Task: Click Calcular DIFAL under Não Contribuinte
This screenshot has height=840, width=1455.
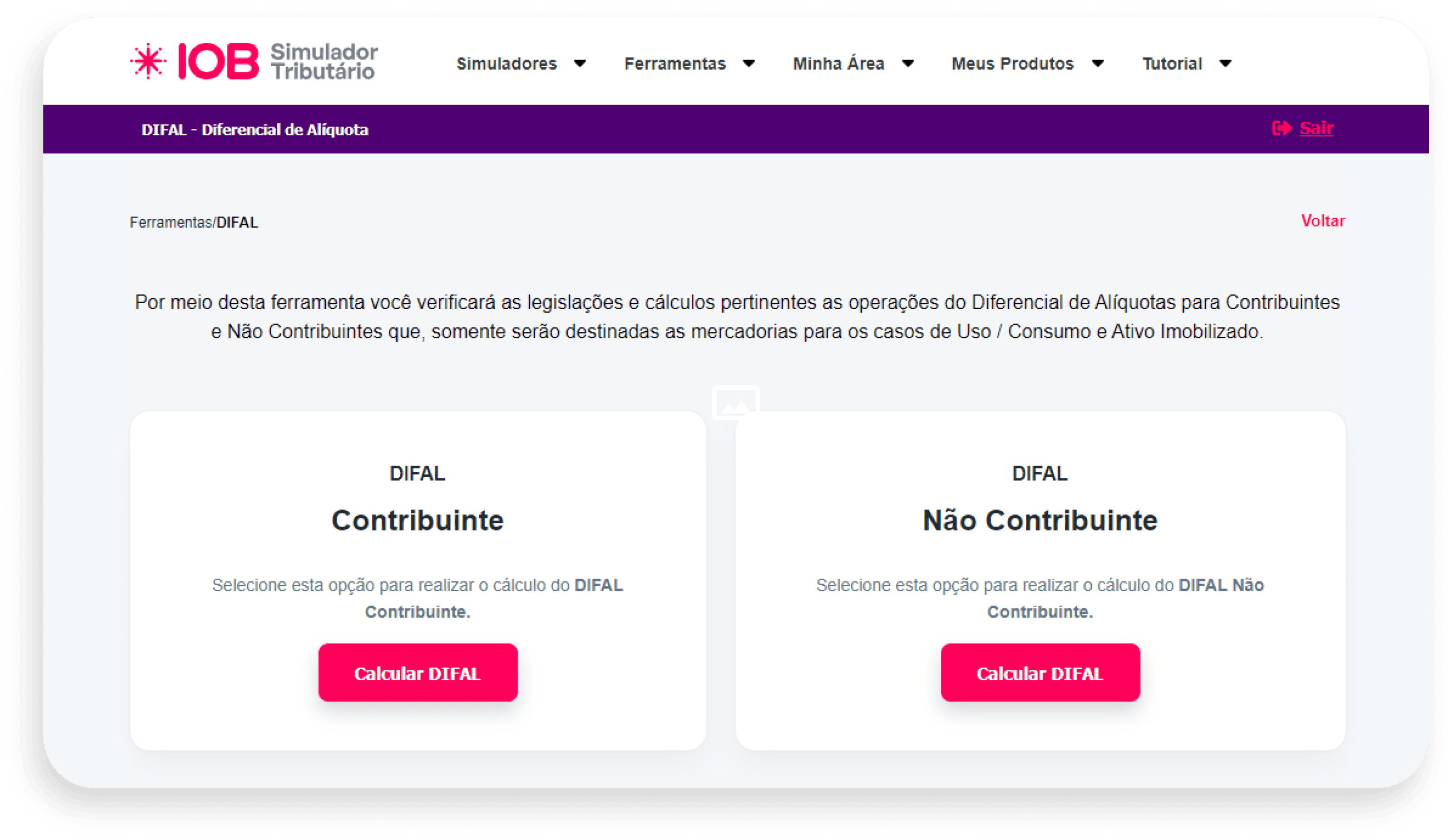Action: (x=1040, y=673)
